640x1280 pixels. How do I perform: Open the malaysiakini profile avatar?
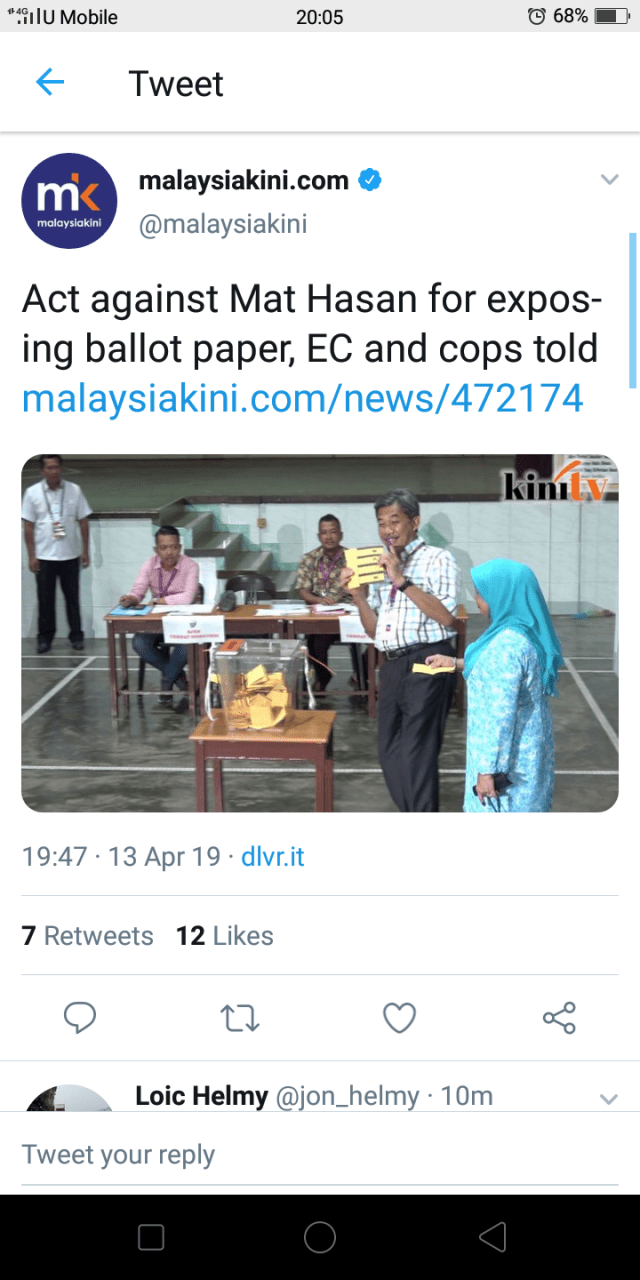tap(69, 200)
